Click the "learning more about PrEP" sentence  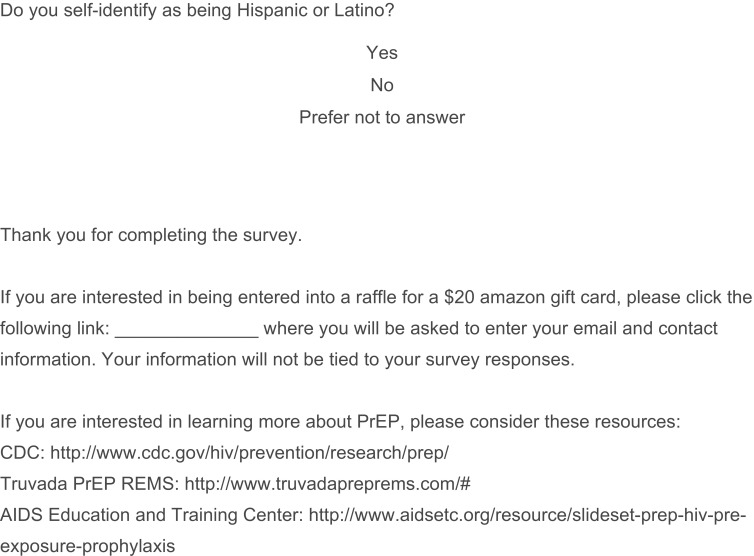340,422
